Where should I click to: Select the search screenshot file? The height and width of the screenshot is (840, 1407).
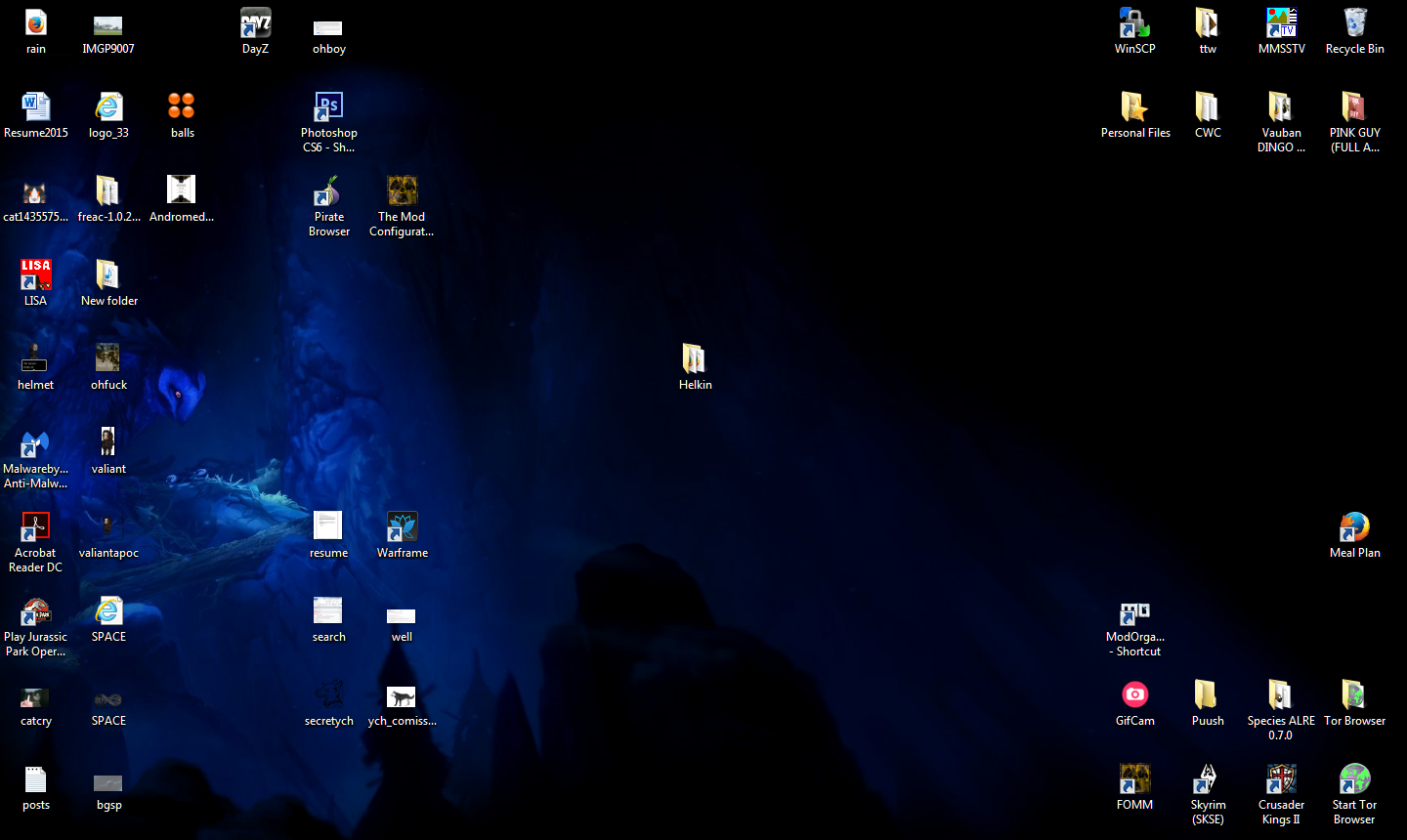328,610
